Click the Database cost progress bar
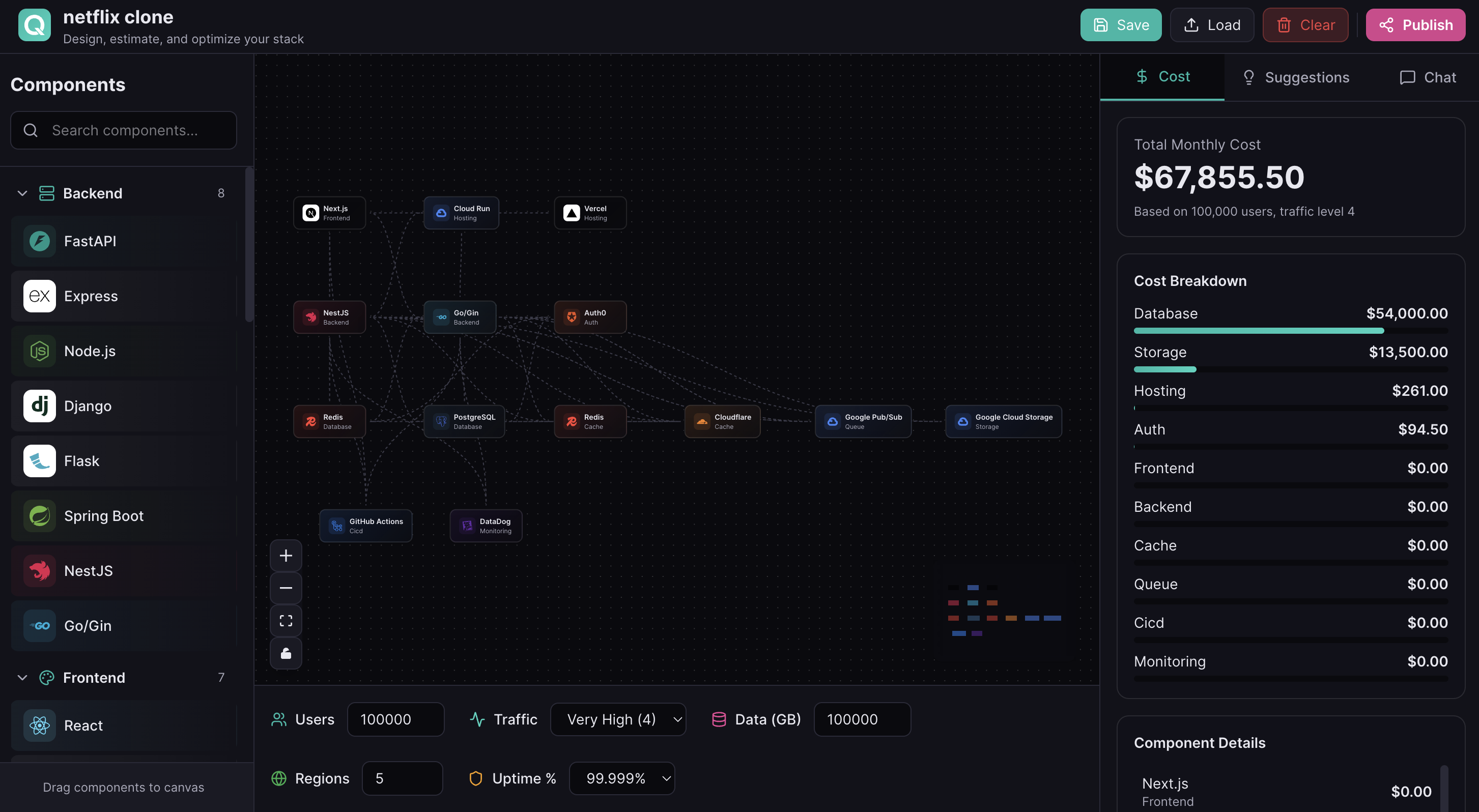The width and height of the screenshot is (1479, 812). point(1290,331)
